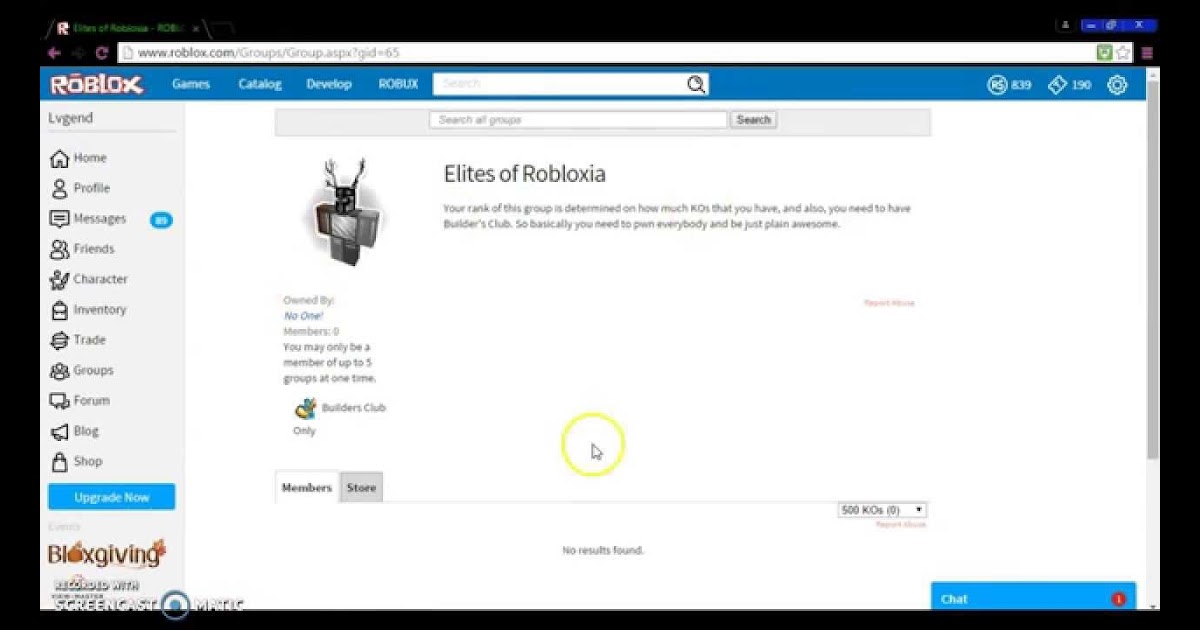This screenshot has height=630, width=1200.
Task: Open Home from the sidebar
Action: pyautogui.click(x=78, y=158)
